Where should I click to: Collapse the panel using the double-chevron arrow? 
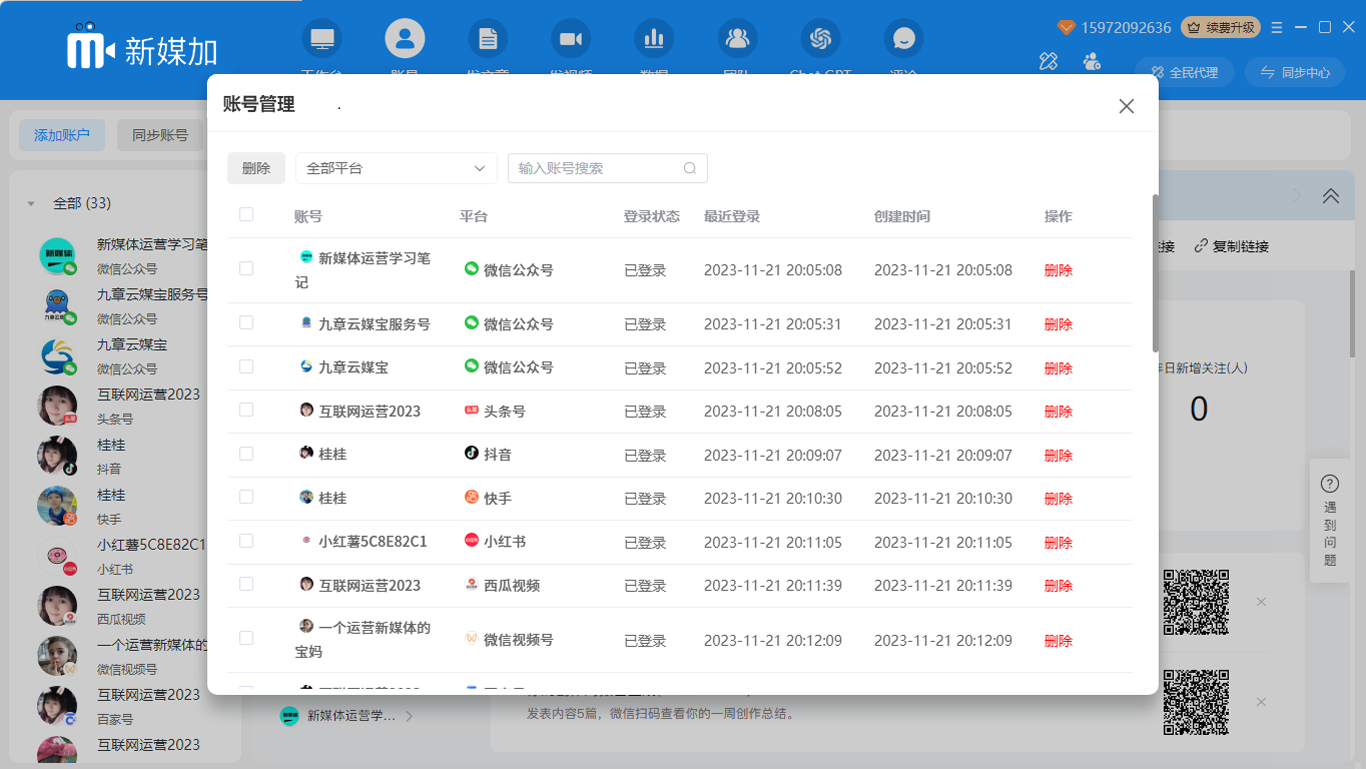(1330, 196)
